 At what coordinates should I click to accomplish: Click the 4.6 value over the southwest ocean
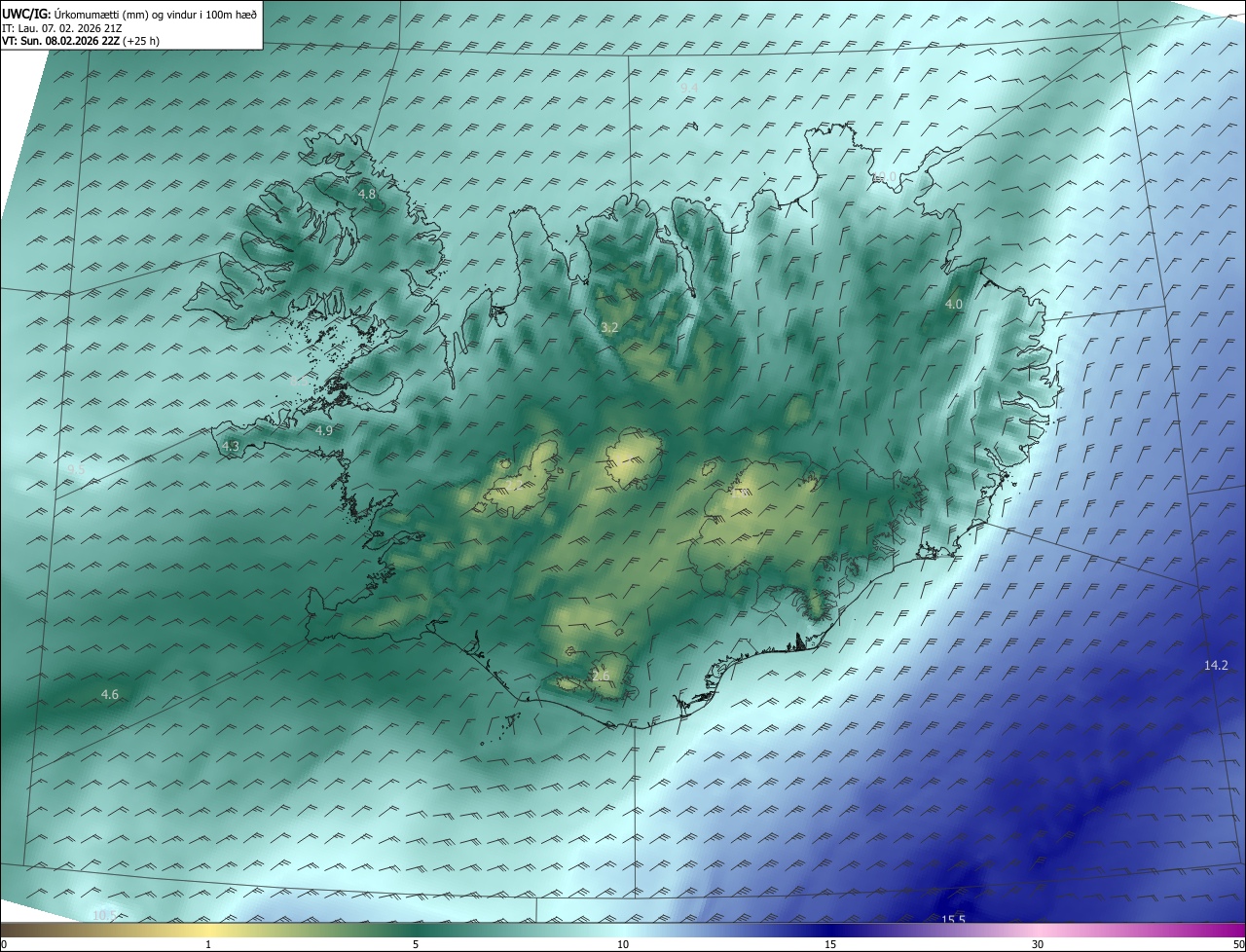(110, 695)
